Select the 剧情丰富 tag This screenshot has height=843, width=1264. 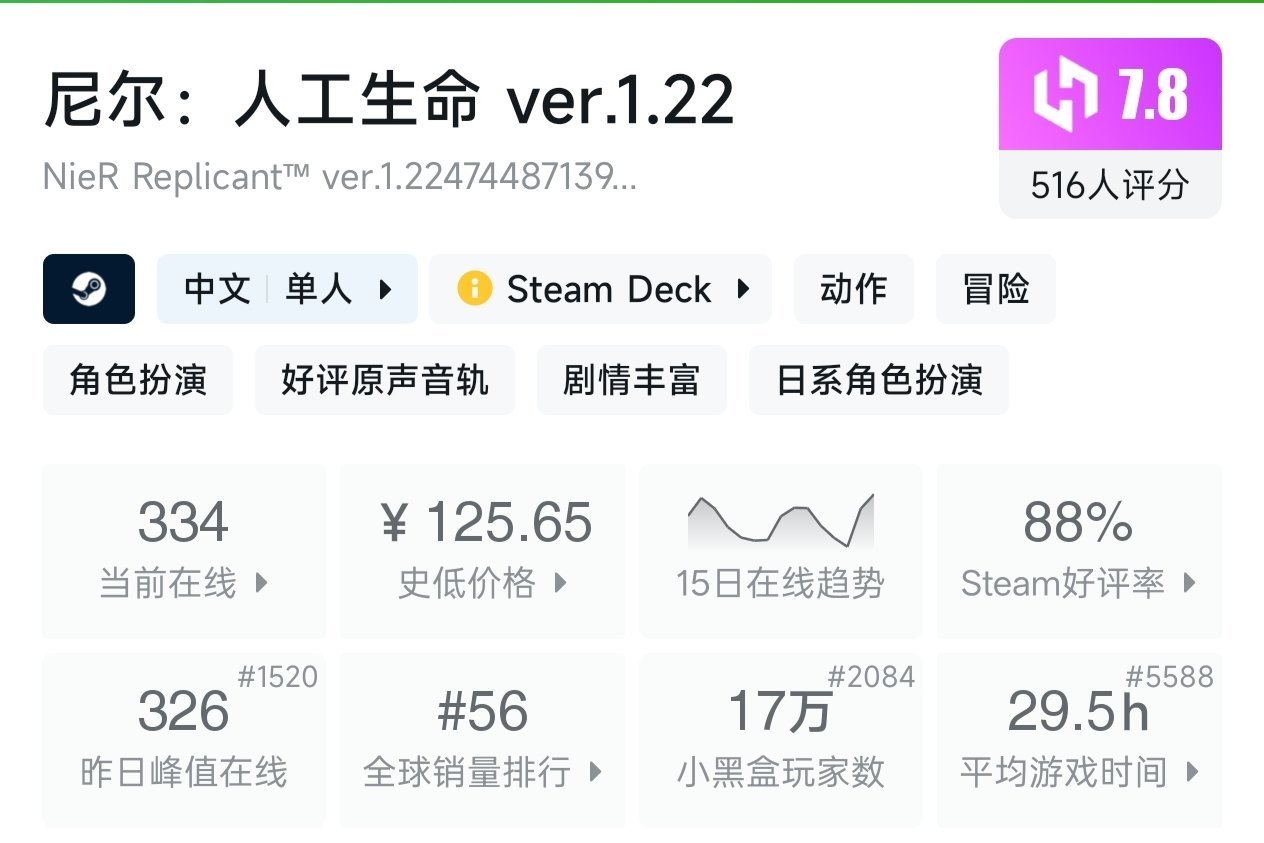click(631, 380)
